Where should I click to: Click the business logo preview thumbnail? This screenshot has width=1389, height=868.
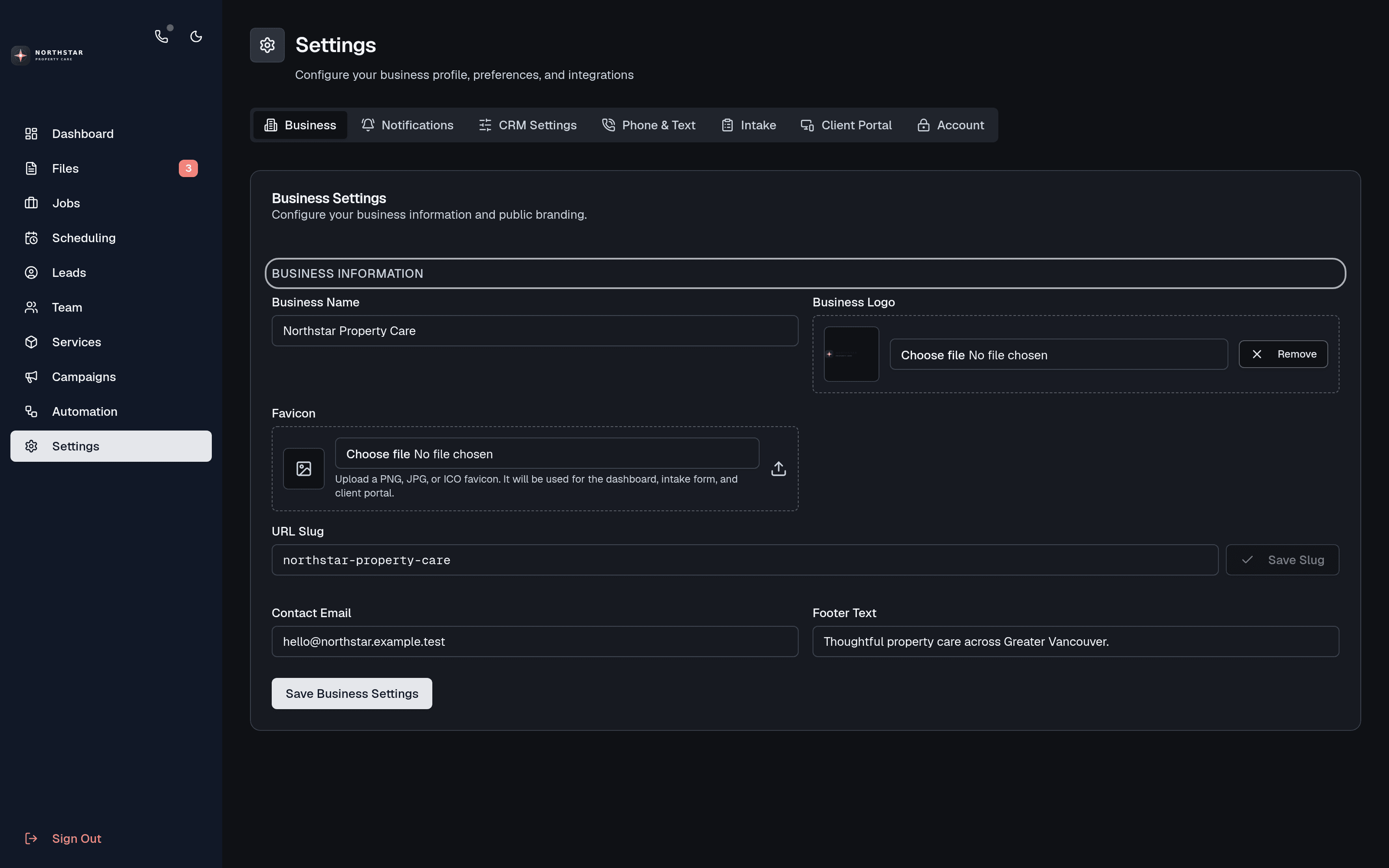tap(851, 354)
